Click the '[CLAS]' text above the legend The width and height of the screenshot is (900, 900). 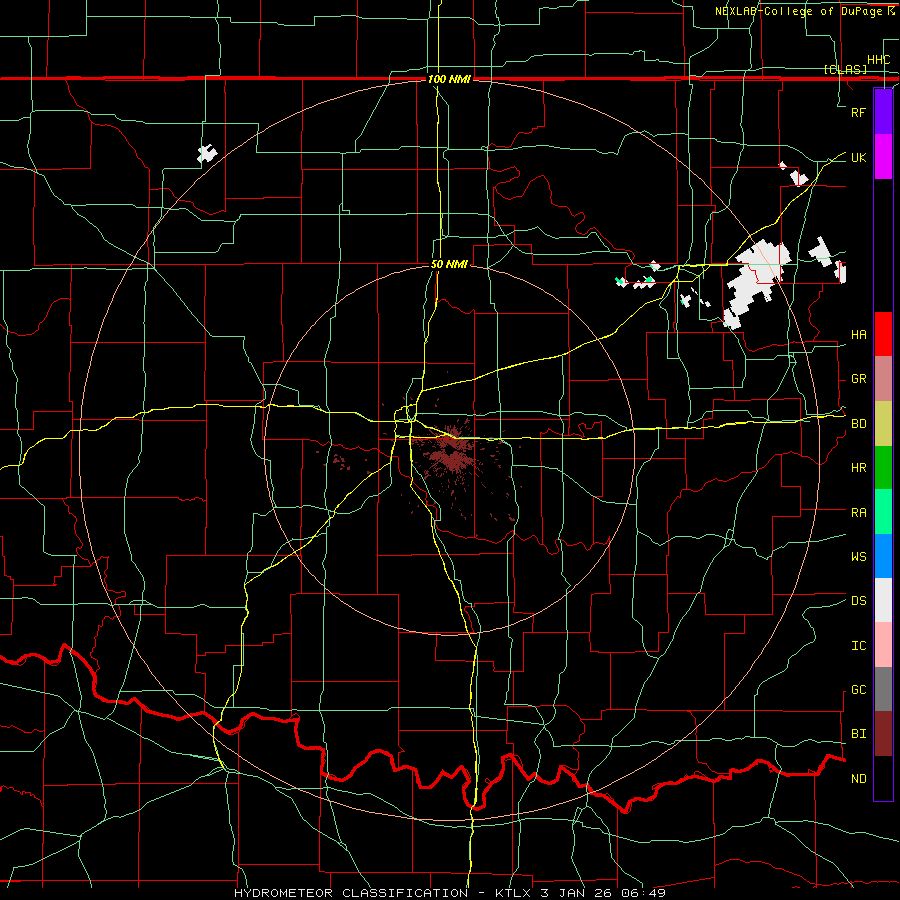click(x=845, y=69)
